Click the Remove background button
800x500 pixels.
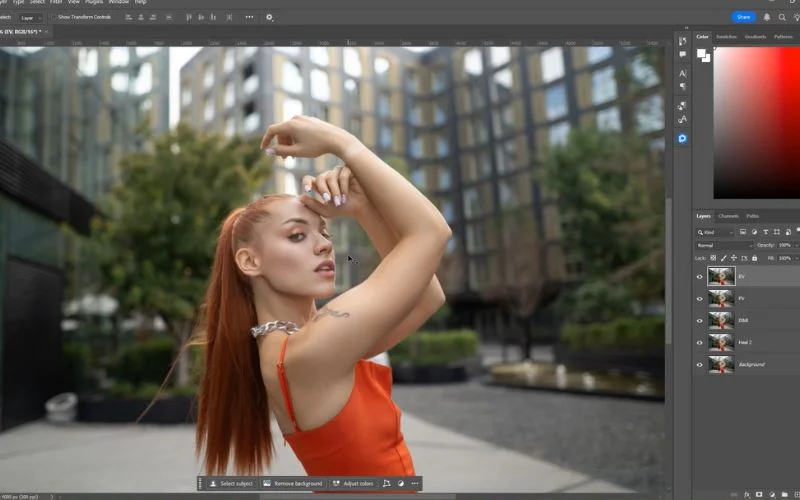[294, 483]
